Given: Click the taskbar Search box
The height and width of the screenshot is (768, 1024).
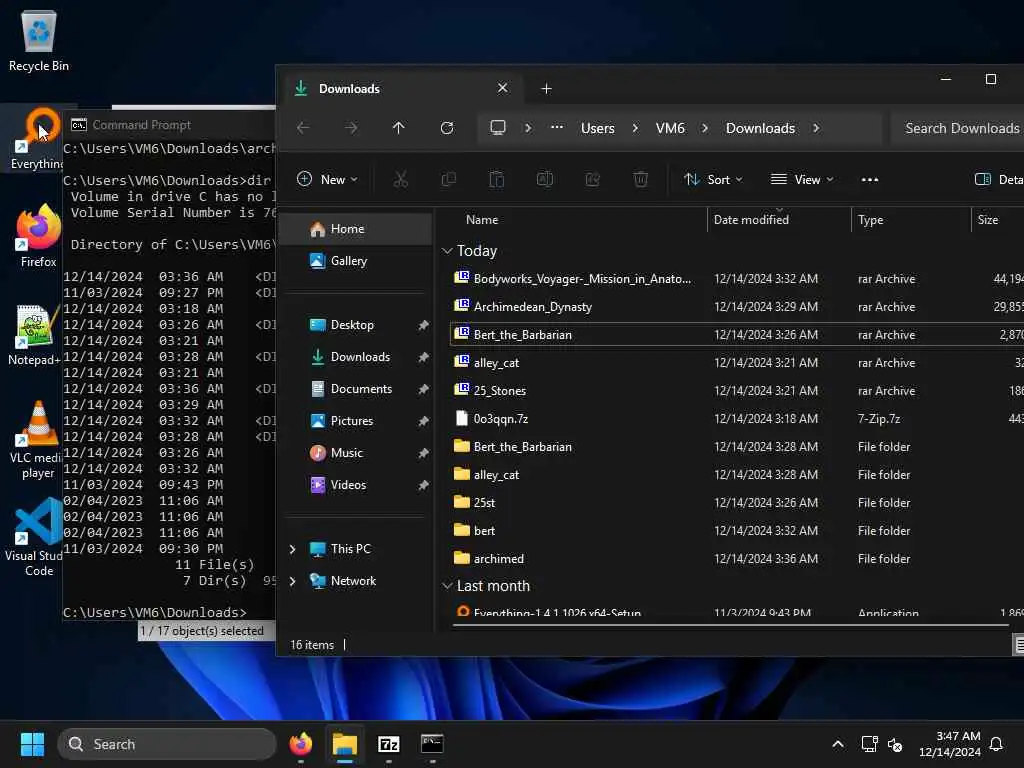Looking at the screenshot, I should tap(167, 744).
